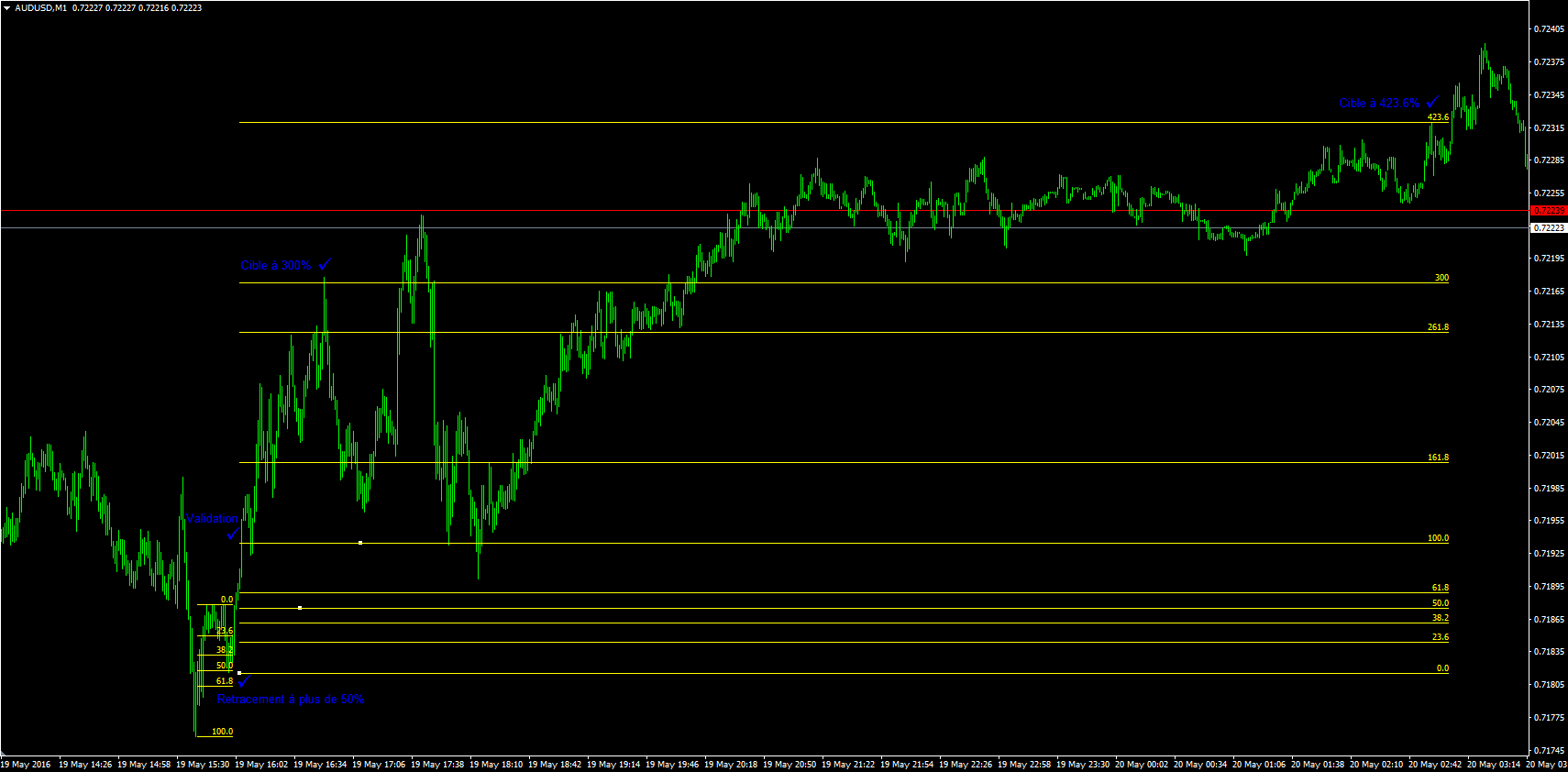Click the 0.72105 price scale value
Viewport: 1568px width, 772px height.
(1549, 358)
